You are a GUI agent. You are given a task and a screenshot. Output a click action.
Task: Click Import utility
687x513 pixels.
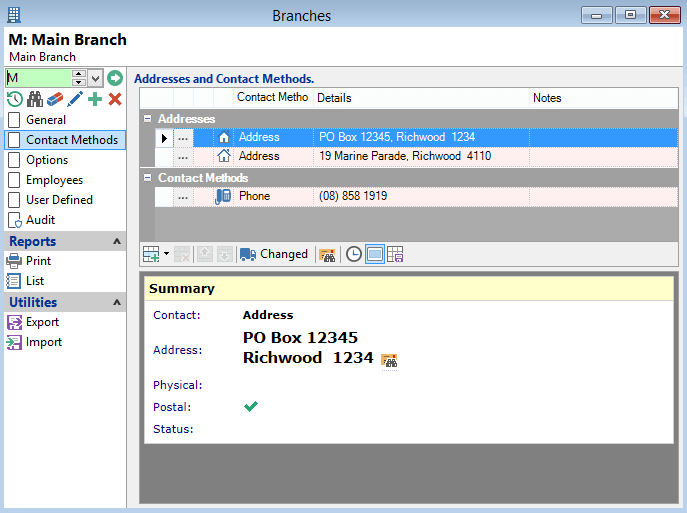(x=65, y=342)
